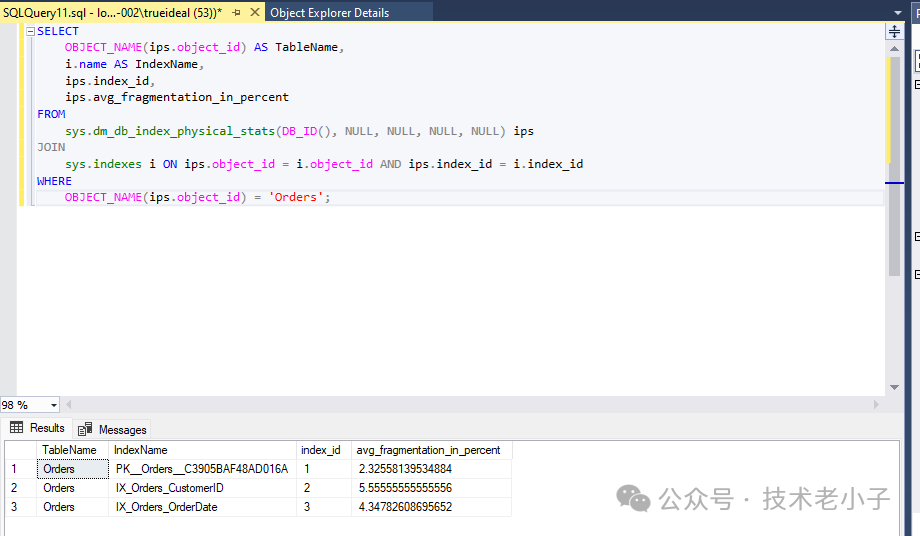The image size is (920, 536).
Task: Select row 3 header in results
Action: [x=21, y=507]
